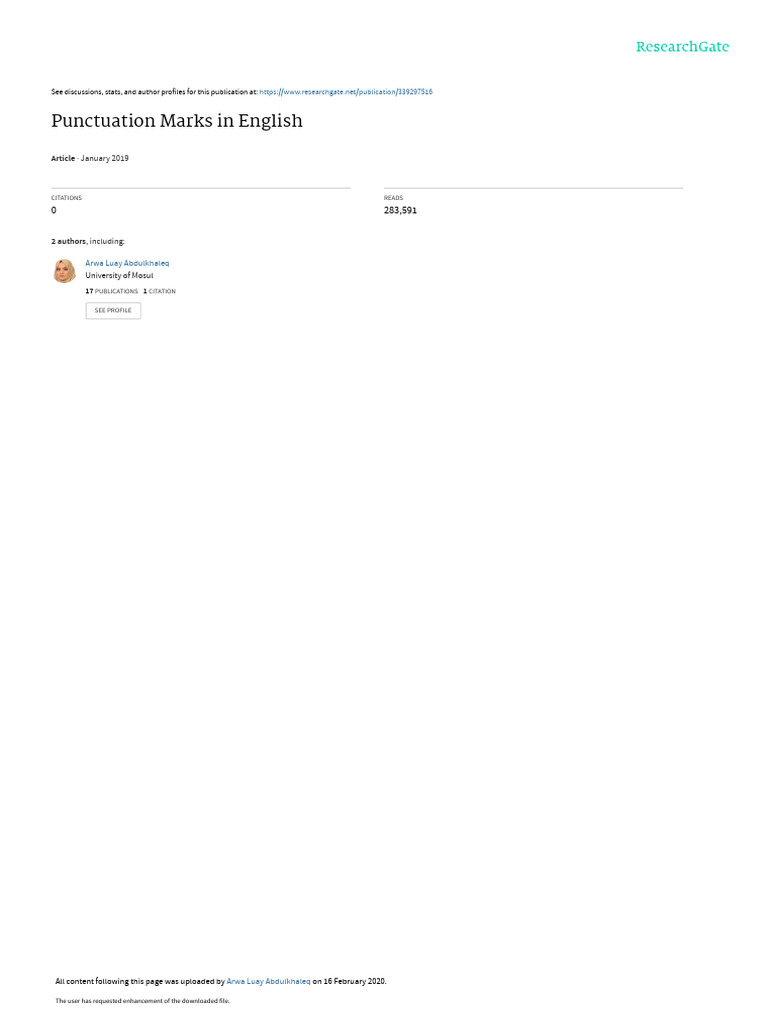Click the 2 authors, including text
768x1024 pixels.
click(88, 242)
